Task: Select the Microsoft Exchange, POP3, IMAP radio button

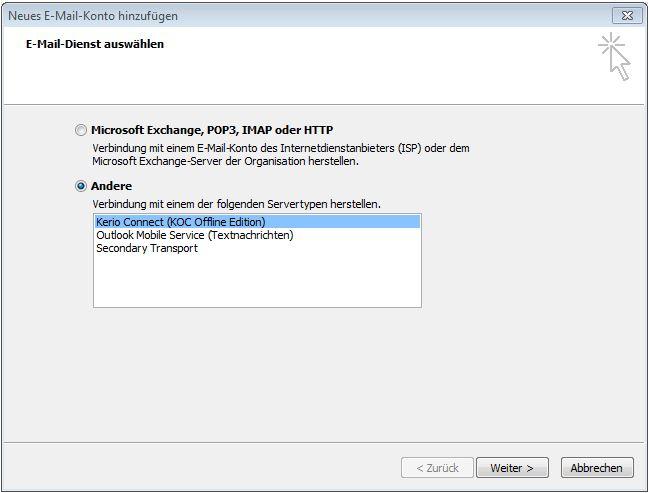Action: pos(81,130)
